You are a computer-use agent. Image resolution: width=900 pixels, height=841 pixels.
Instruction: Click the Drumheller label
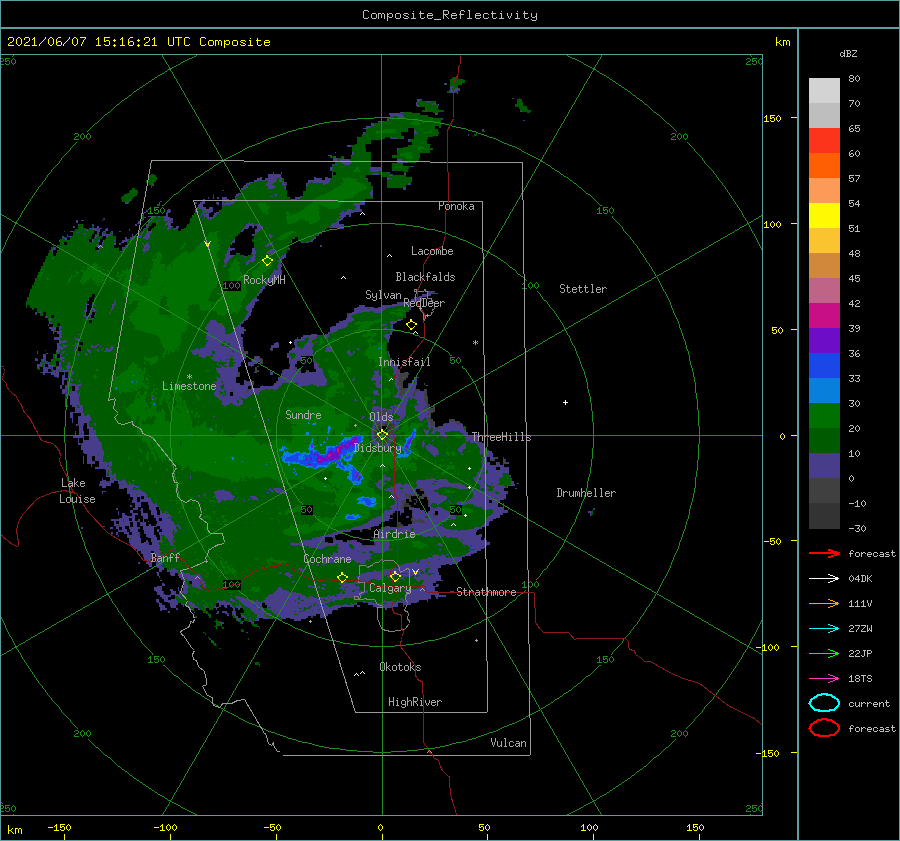pyautogui.click(x=586, y=493)
